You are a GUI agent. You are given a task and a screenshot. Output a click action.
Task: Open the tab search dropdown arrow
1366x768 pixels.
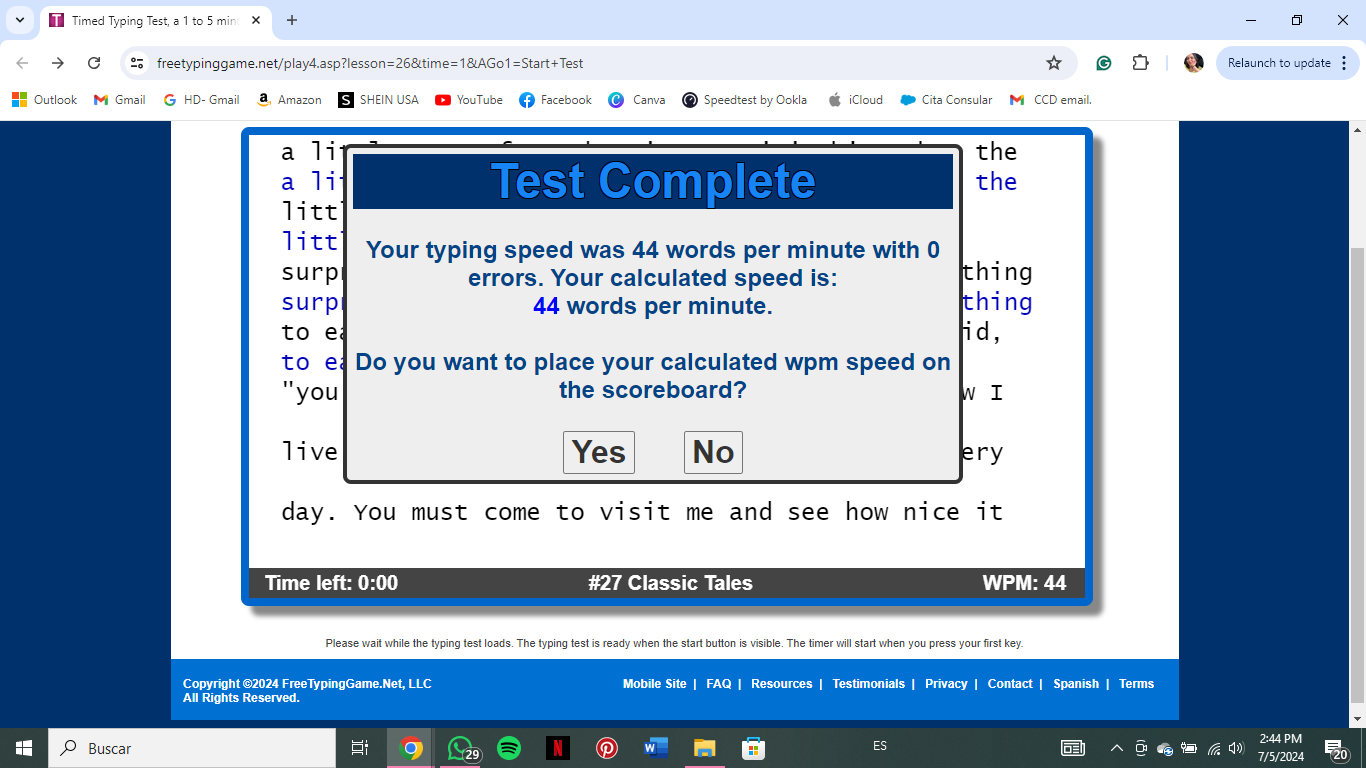tap(19, 20)
